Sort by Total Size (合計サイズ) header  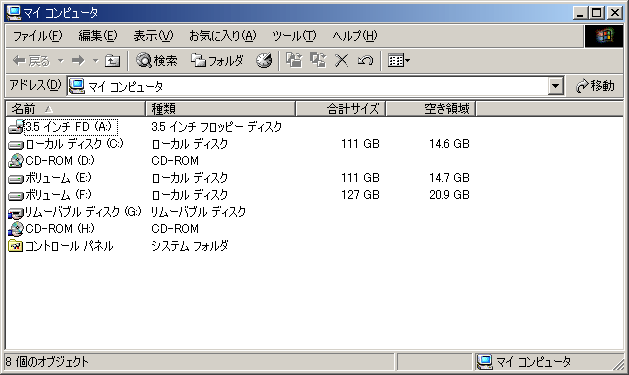(341, 109)
